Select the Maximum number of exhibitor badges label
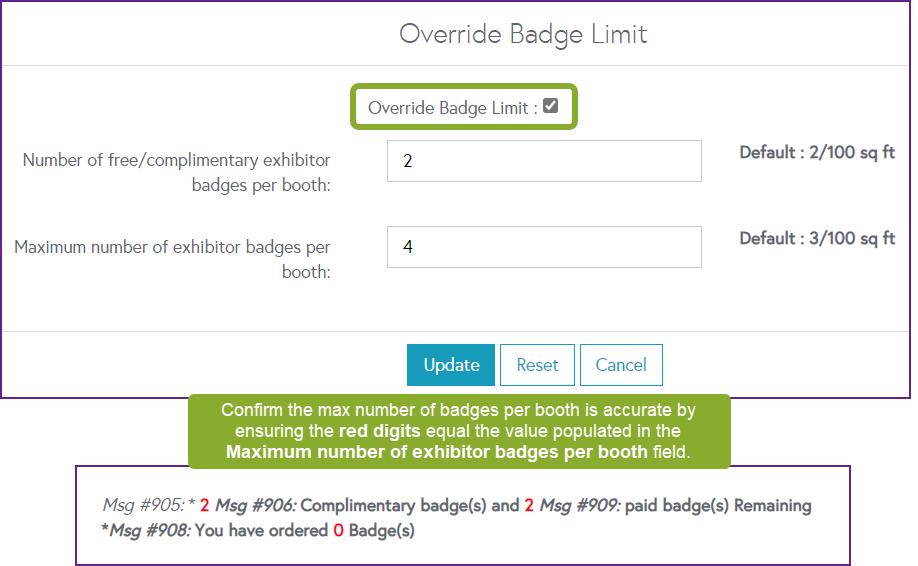This screenshot has height=566, width=918. coord(172,258)
